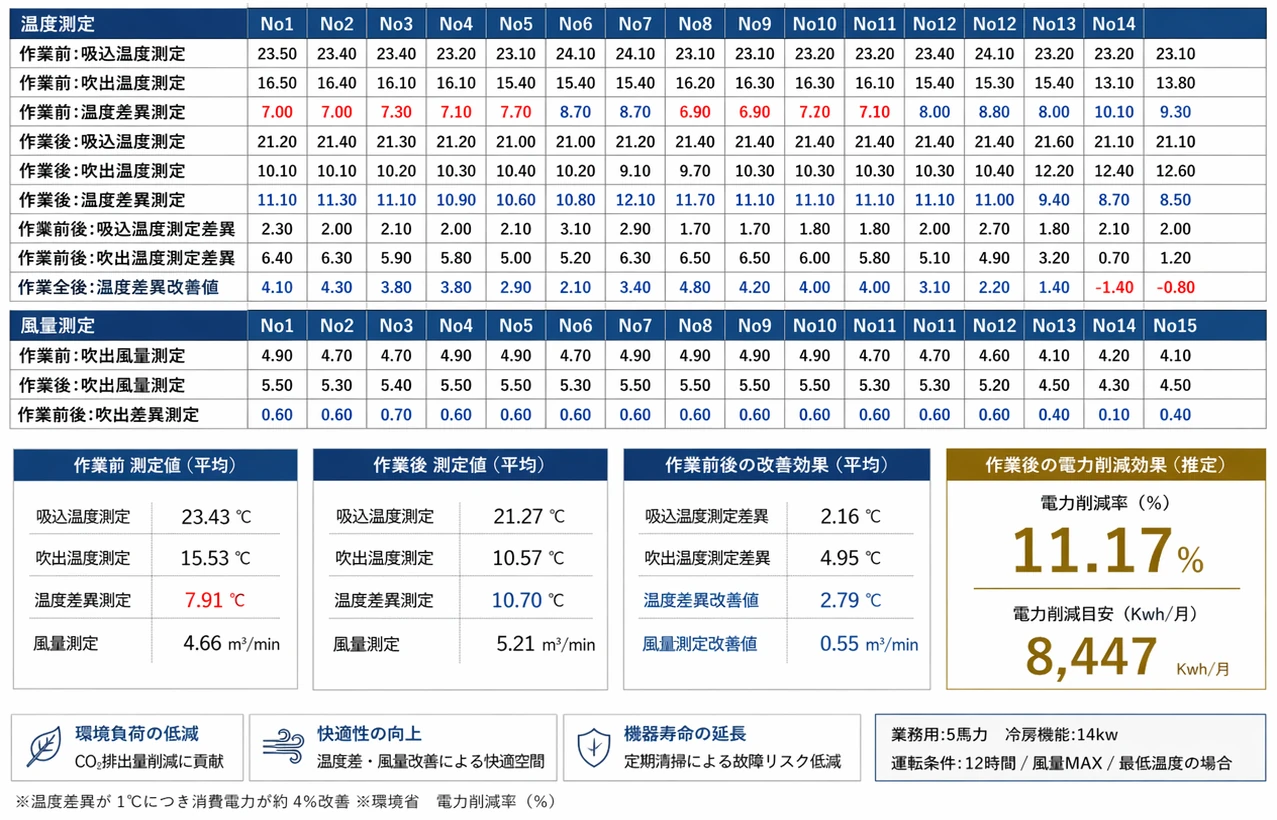Click the 運転条件 line in the spec box
The width and height of the screenshot is (1277, 820).
click(x=1061, y=763)
